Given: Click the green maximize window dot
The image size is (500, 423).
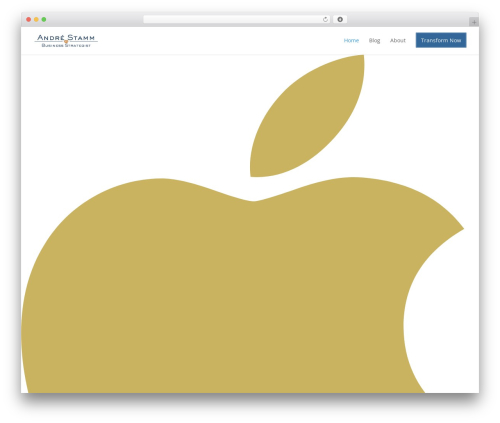Looking at the screenshot, I should pos(44,19).
